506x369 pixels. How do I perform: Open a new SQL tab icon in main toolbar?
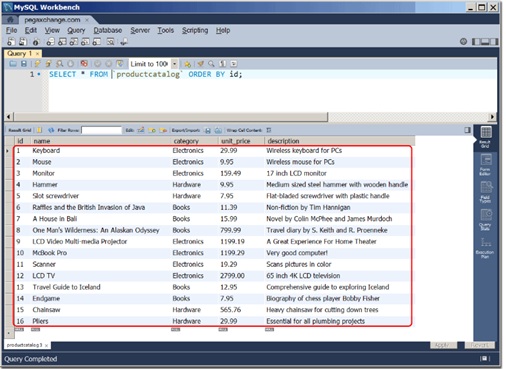pos(11,42)
